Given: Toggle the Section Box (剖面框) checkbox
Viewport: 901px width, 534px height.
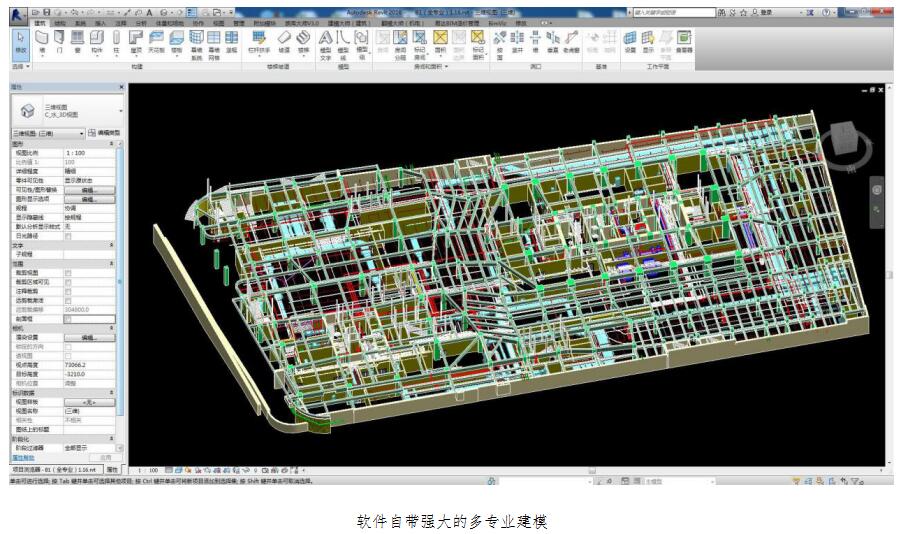Looking at the screenshot, I should click(x=68, y=319).
